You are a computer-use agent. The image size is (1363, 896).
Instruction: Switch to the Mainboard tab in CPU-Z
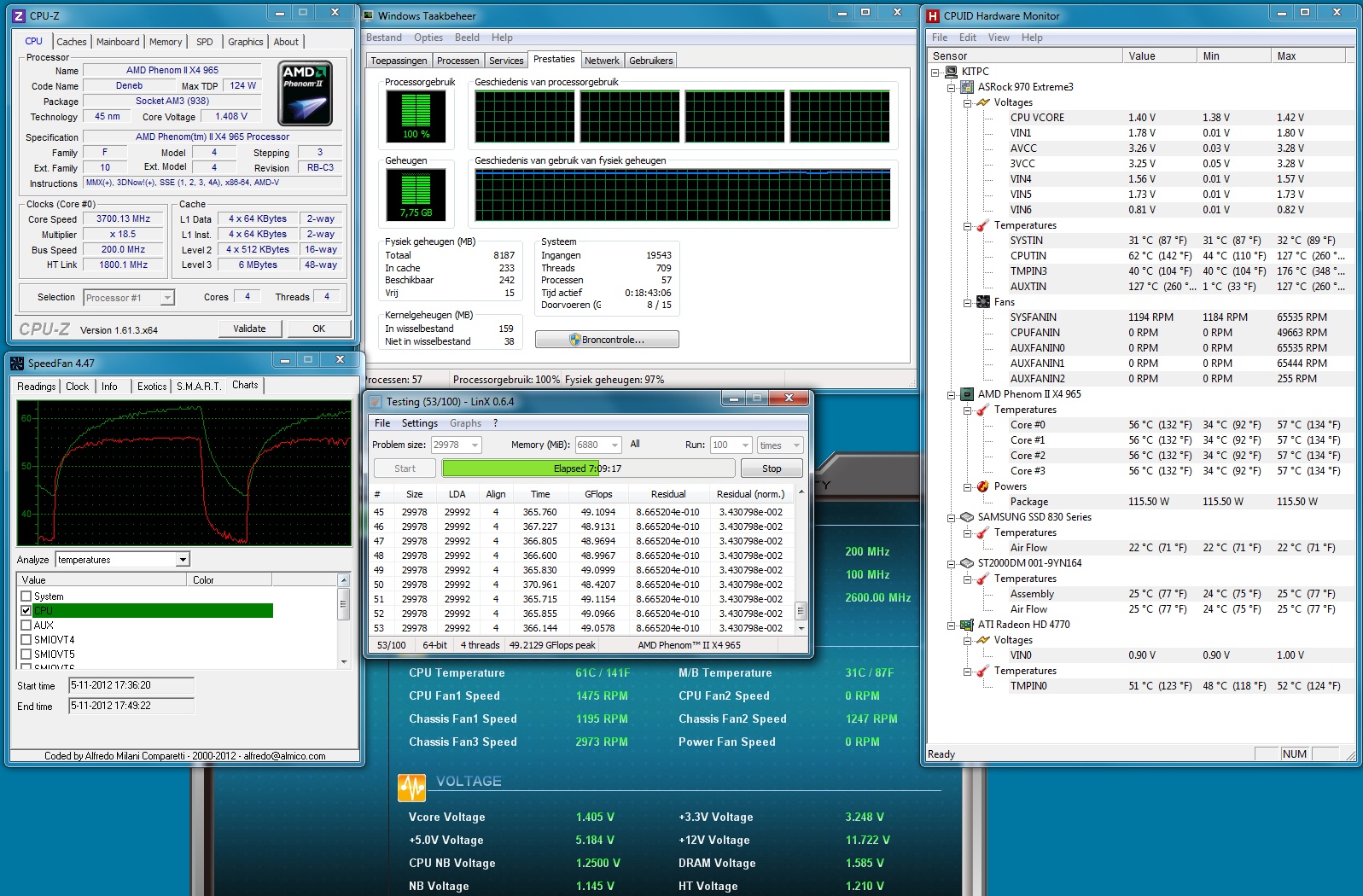click(x=118, y=42)
